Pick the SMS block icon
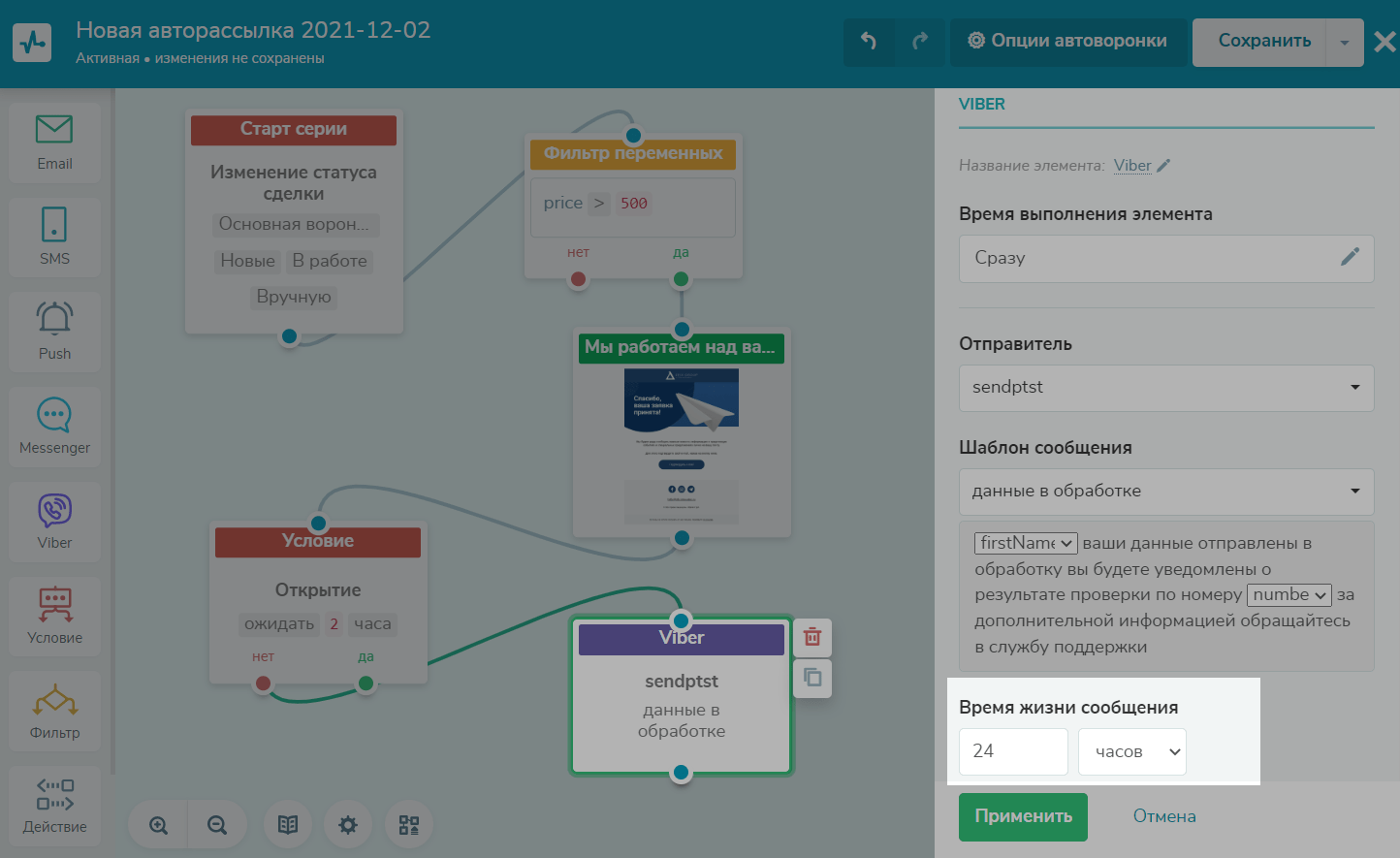This screenshot has width=1400, height=858. [x=54, y=236]
